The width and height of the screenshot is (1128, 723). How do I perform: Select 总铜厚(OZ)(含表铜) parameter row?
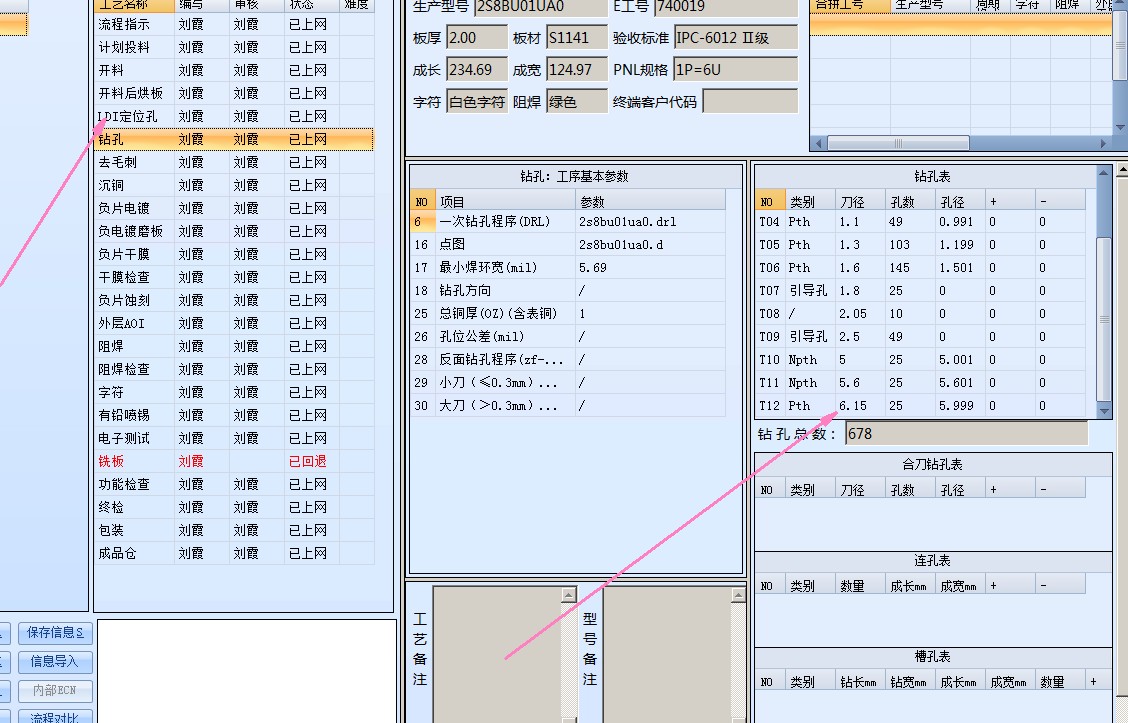568,314
